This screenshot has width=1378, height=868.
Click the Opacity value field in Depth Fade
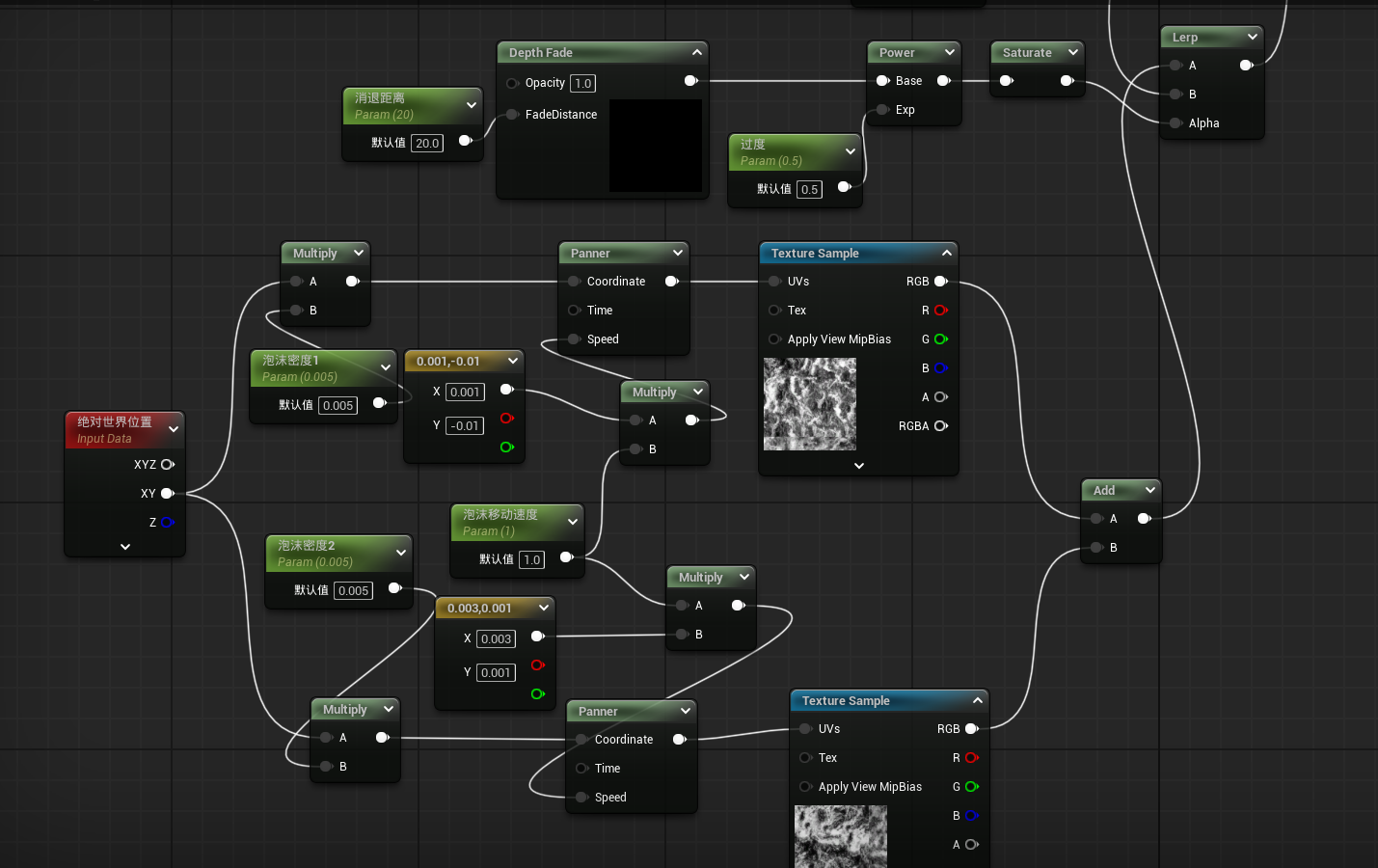582,84
